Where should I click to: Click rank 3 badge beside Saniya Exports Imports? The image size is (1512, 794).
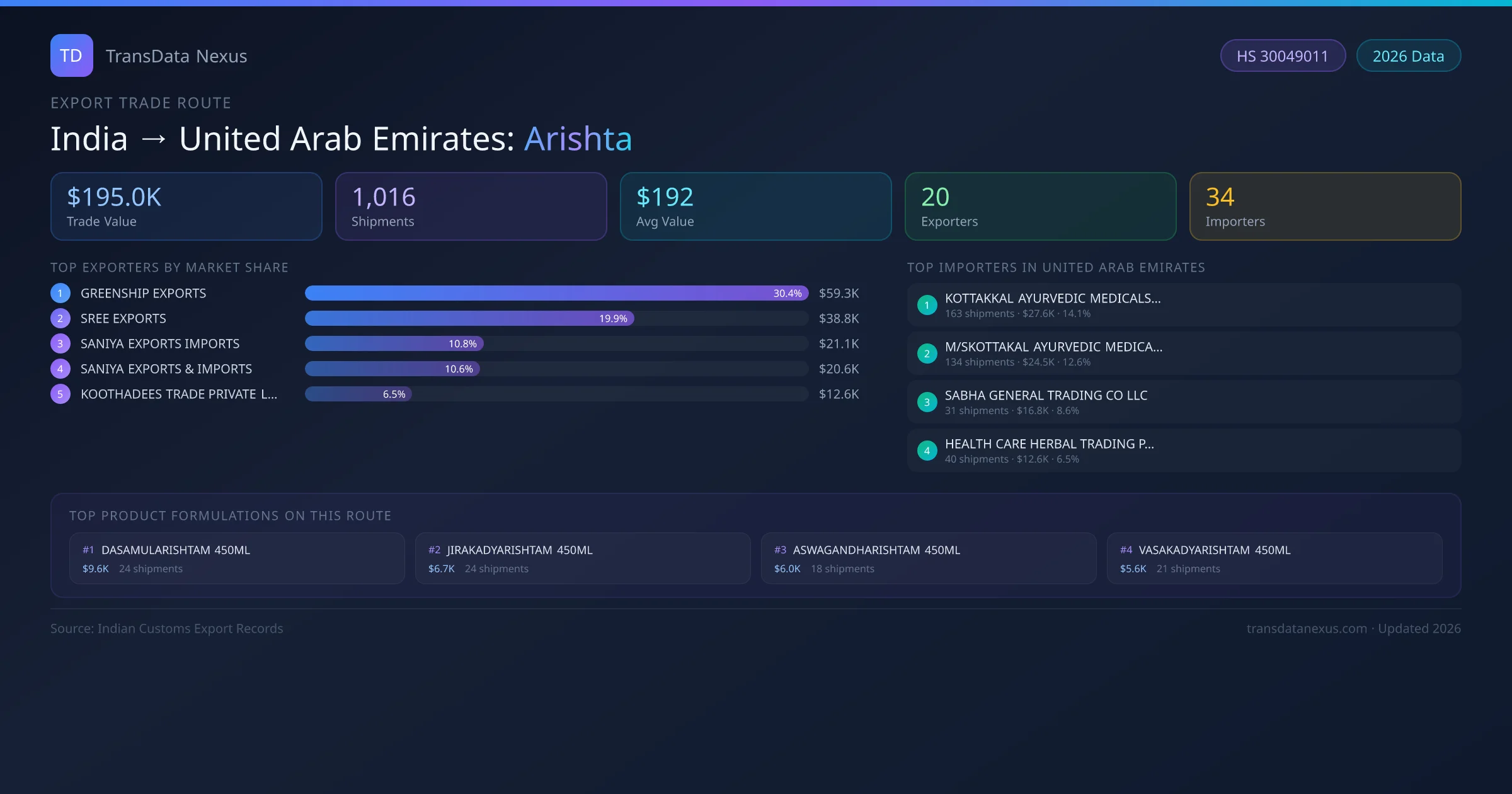pos(60,343)
